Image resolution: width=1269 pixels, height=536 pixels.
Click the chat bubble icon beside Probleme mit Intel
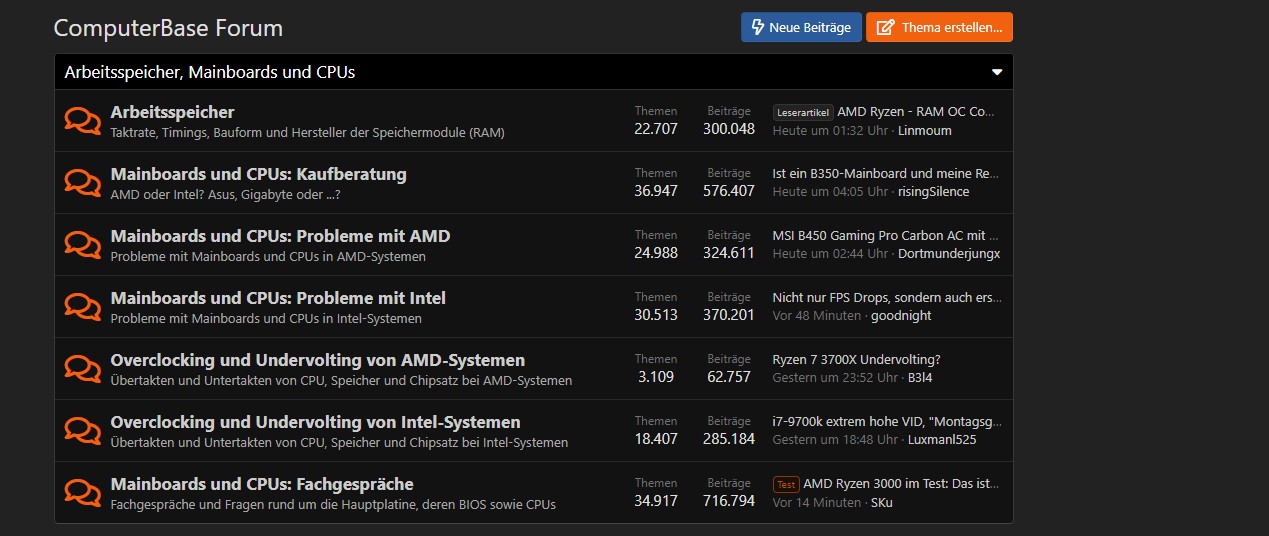click(82, 307)
